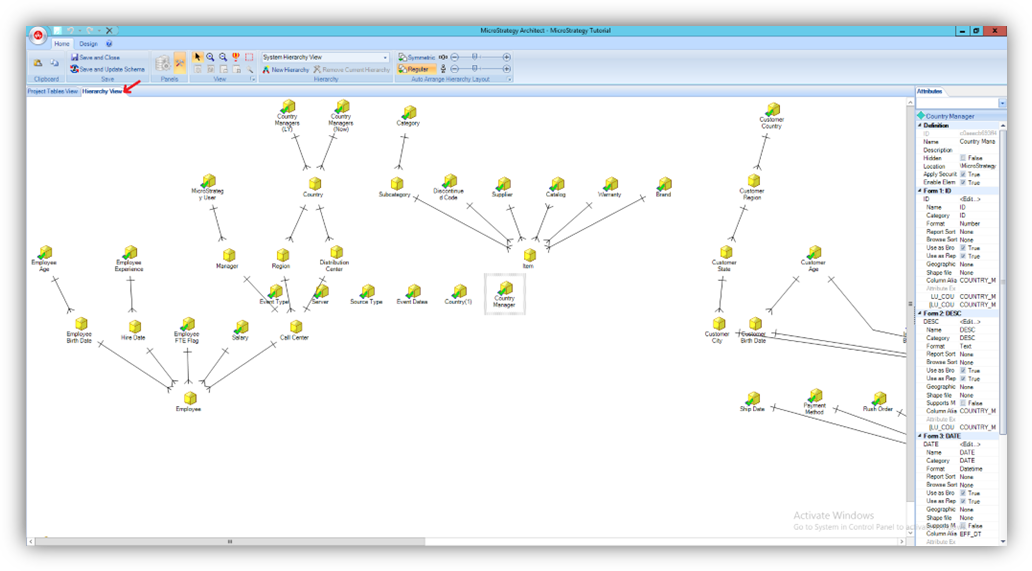
Task: Click the MicroStrategy round application button
Action: 38,35
